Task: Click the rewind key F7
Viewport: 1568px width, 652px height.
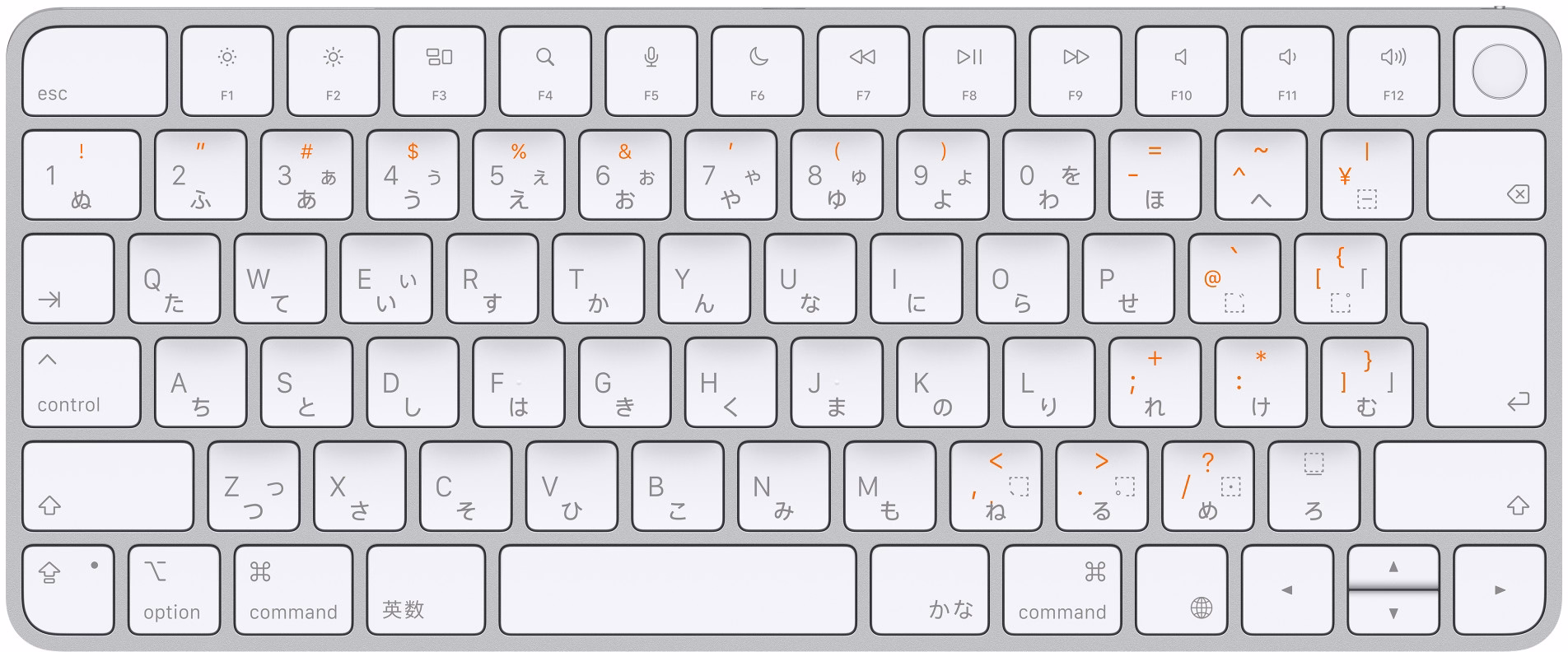Action: click(x=863, y=71)
